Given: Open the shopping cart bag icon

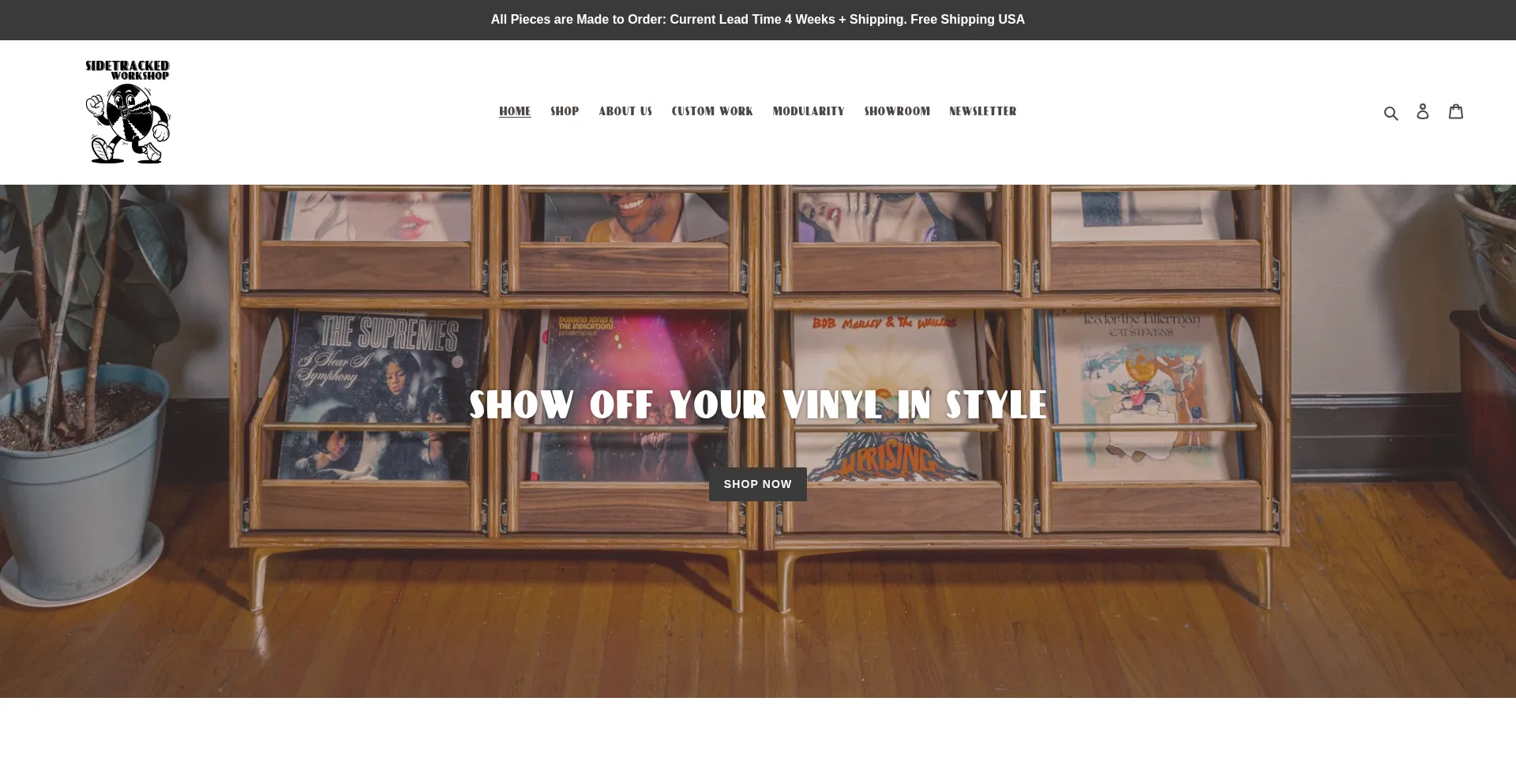Looking at the screenshot, I should click(1456, 111).
